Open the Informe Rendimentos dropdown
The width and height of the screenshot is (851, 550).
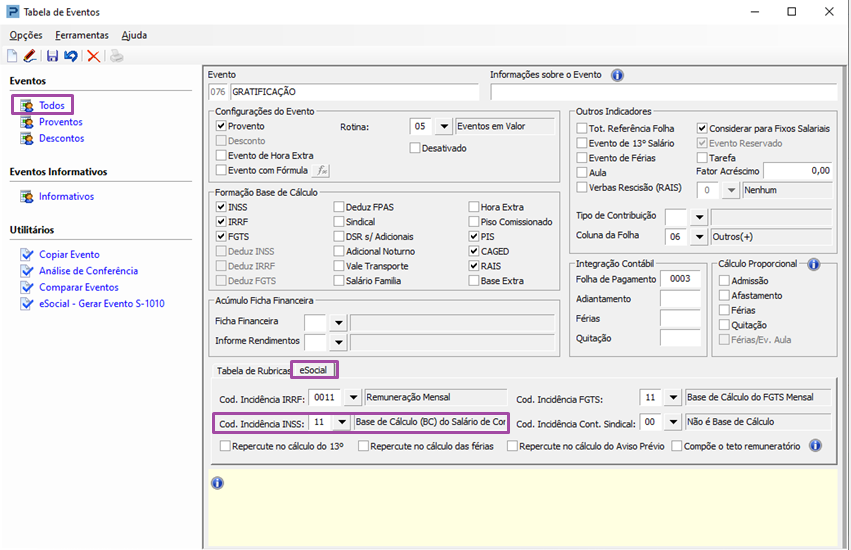click(339, 342)
